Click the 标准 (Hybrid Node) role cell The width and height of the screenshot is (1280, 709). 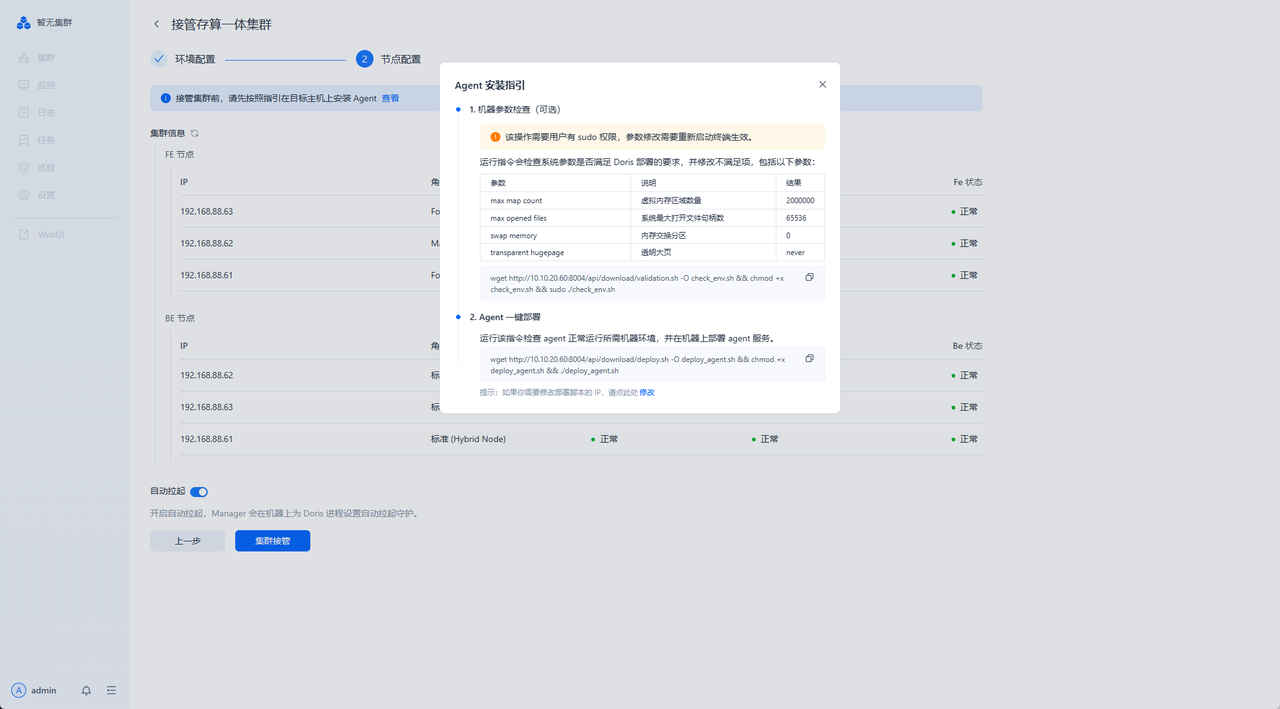pos(470,439)
